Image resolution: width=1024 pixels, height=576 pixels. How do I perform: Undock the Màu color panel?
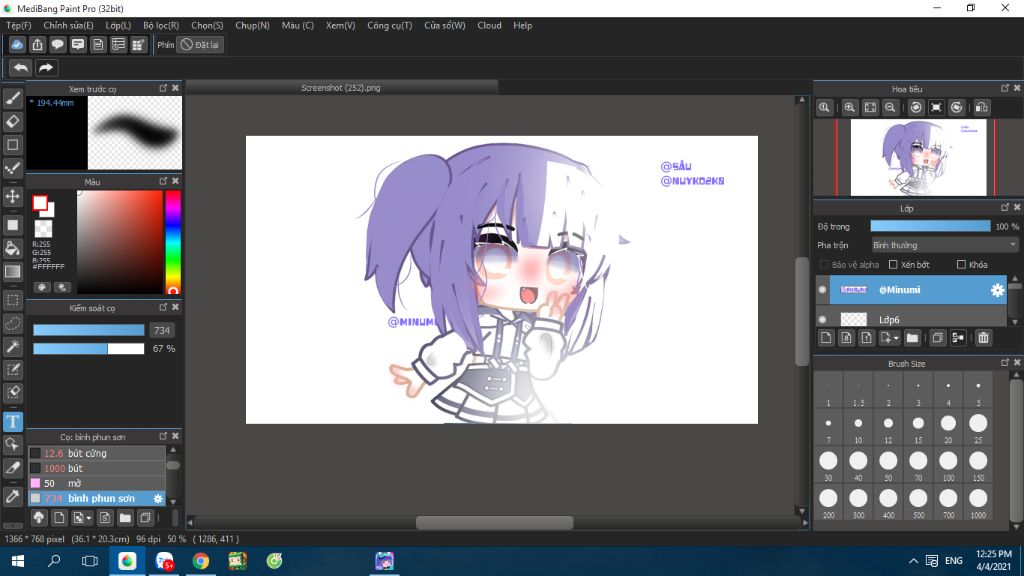(163, 181)
